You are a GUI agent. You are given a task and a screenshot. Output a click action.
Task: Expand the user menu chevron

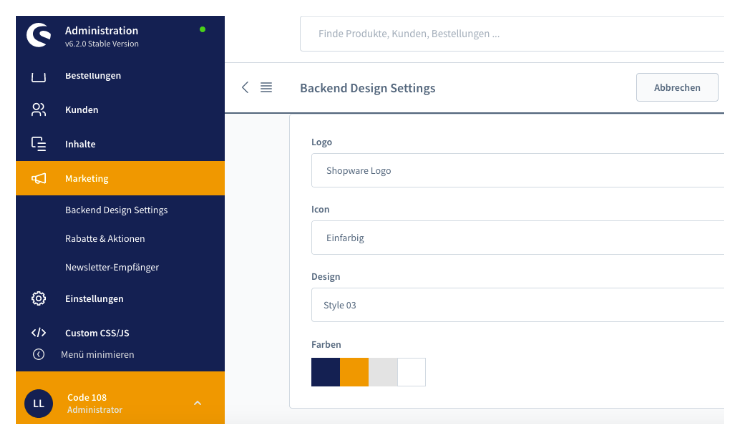[197, 403]
